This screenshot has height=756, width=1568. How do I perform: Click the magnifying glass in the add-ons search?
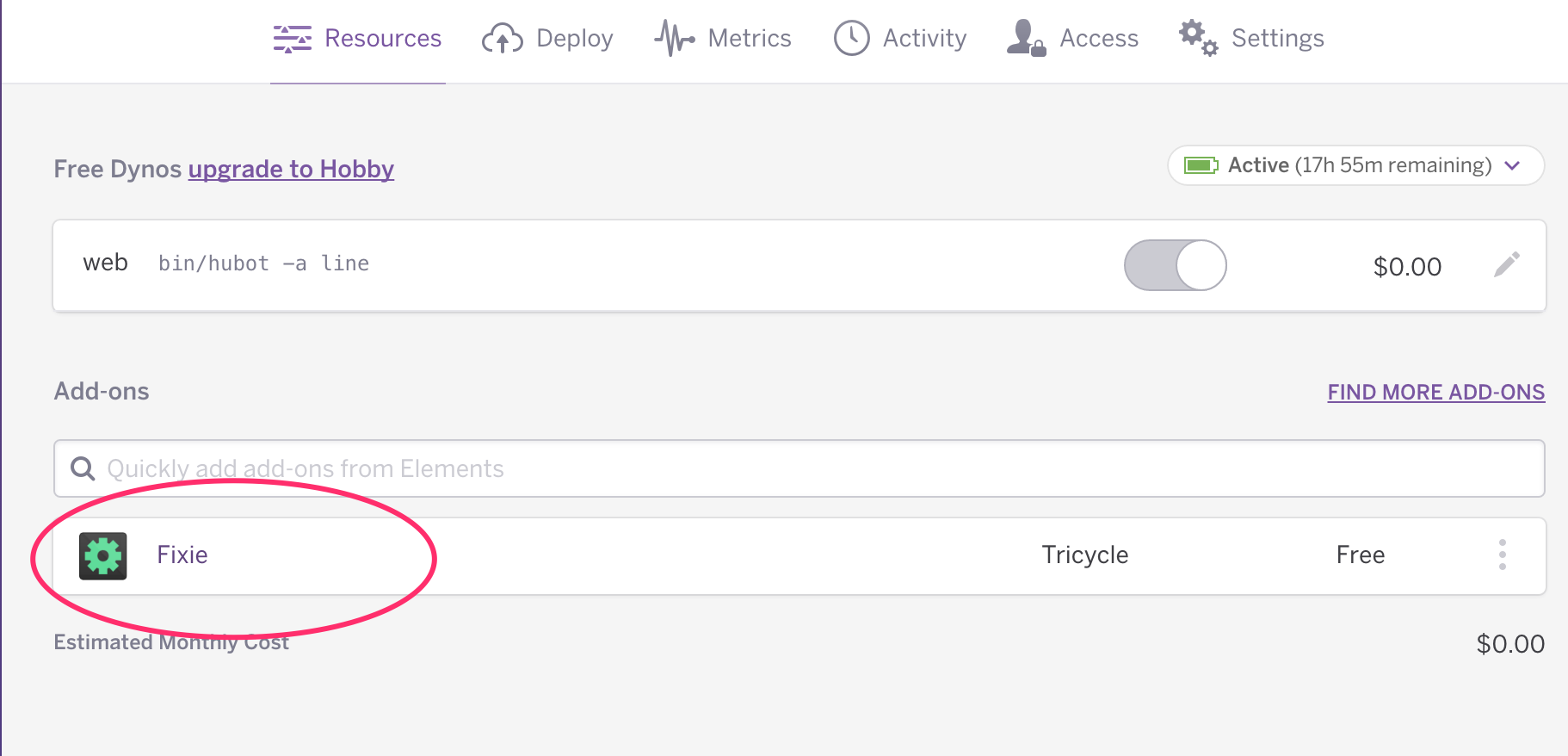pyautogui.click(x=83, y=468)
